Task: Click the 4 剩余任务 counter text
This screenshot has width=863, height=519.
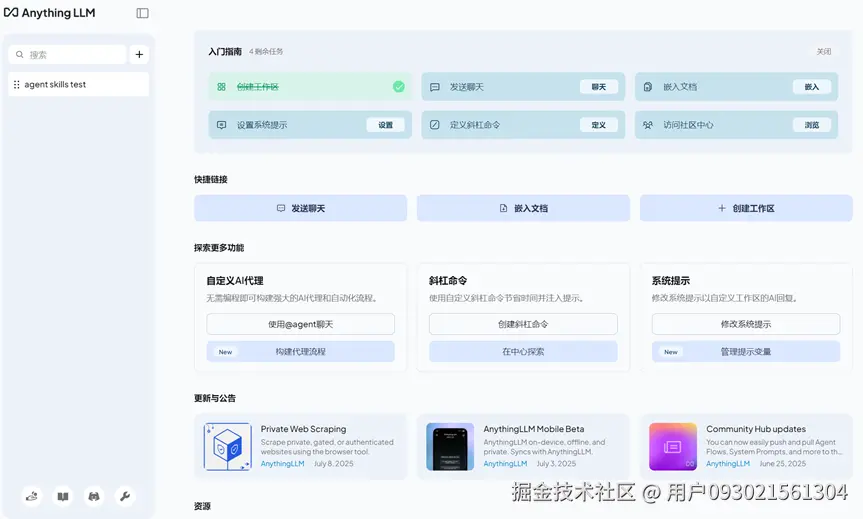Action: [266, 52]
